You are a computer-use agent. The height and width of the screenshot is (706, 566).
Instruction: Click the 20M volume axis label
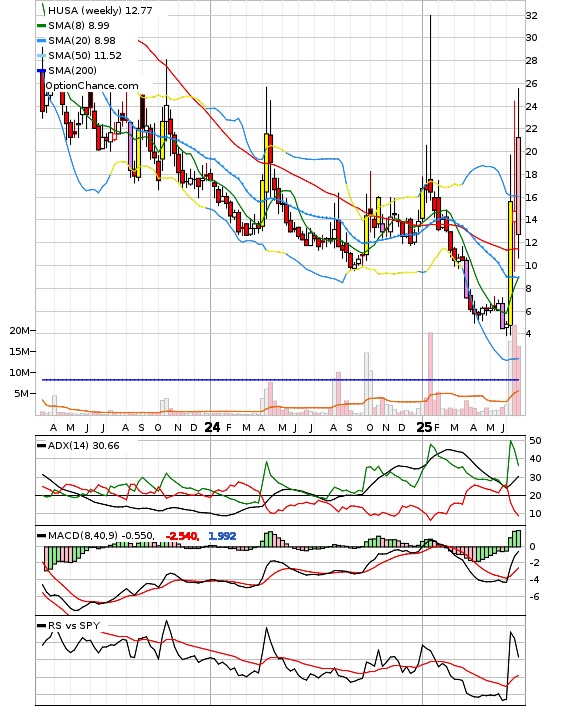tap(19, 330)
